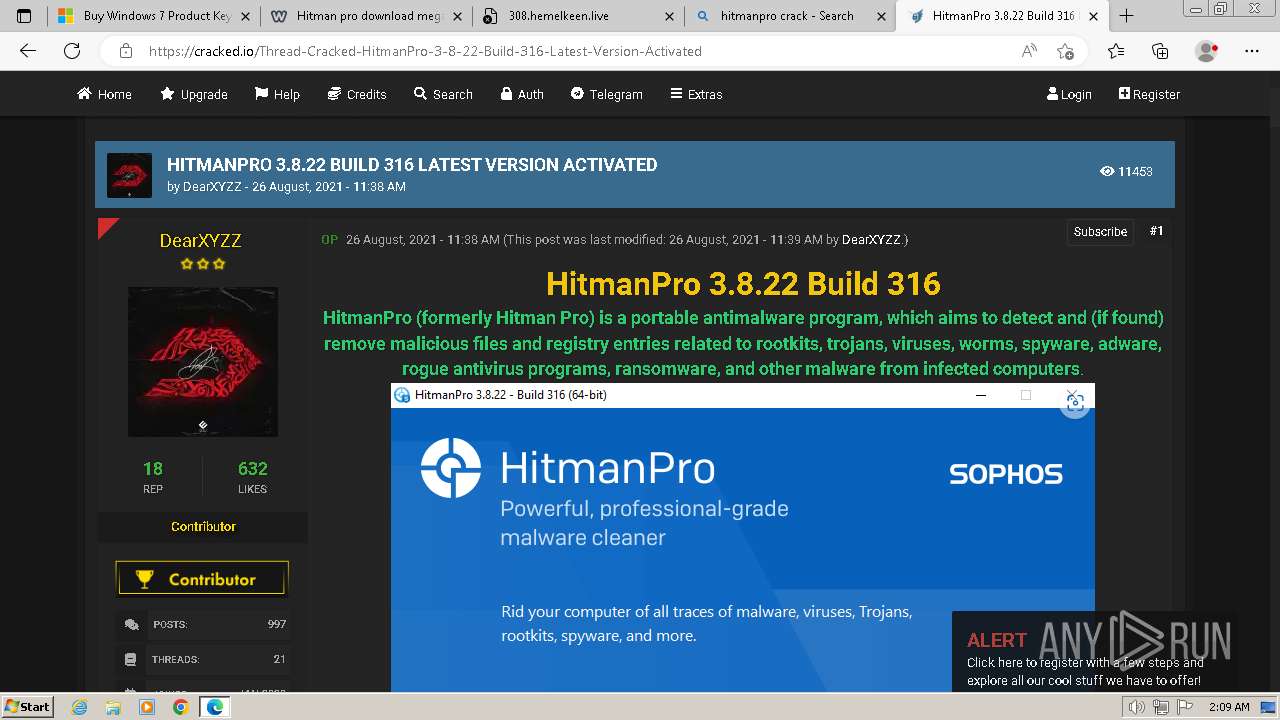Open the Home menu item
Image resolution: width=1280 pixels, height=720 pixels.
coord(105,94)
